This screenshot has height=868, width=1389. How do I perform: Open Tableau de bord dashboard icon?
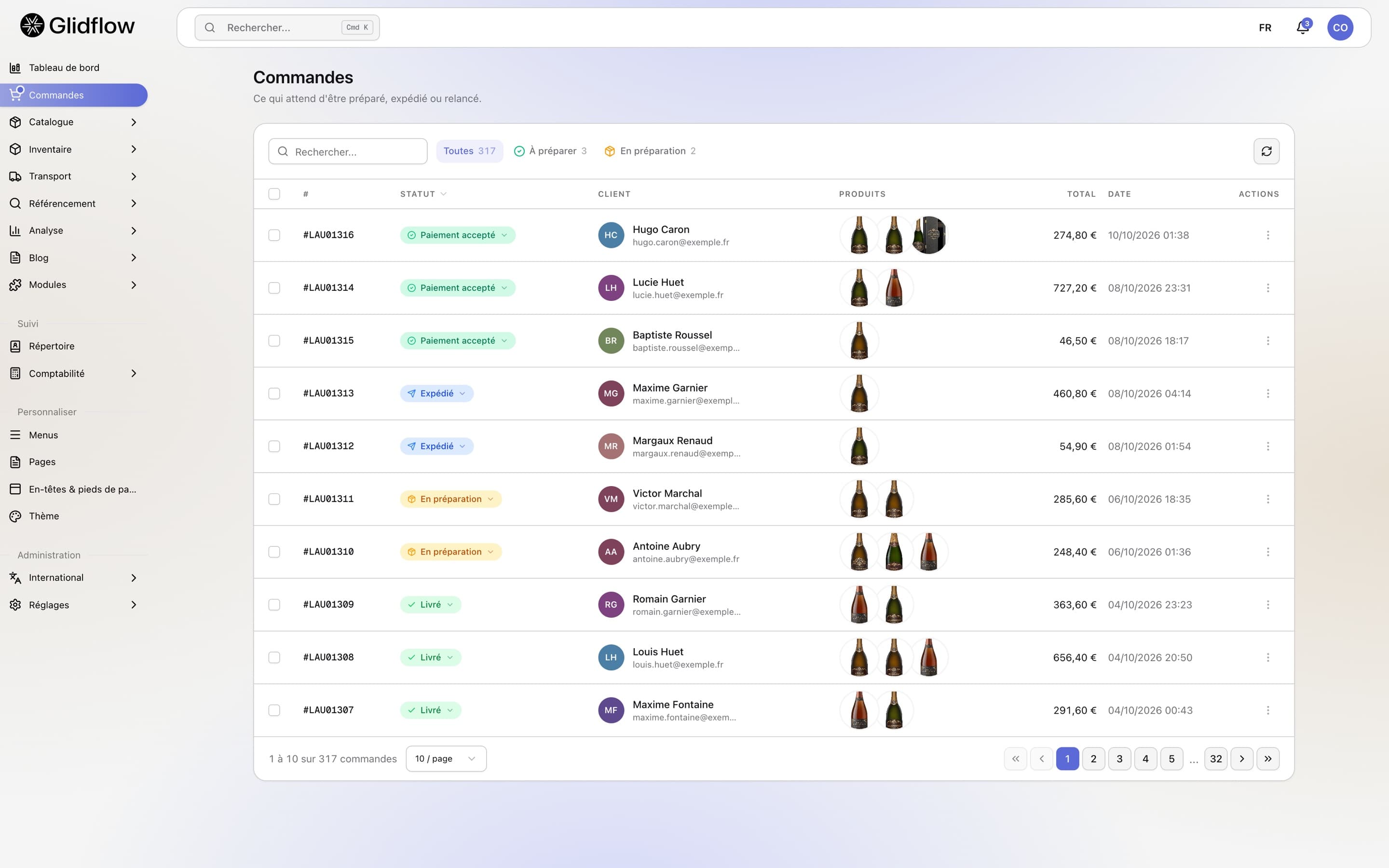[15, 68]
